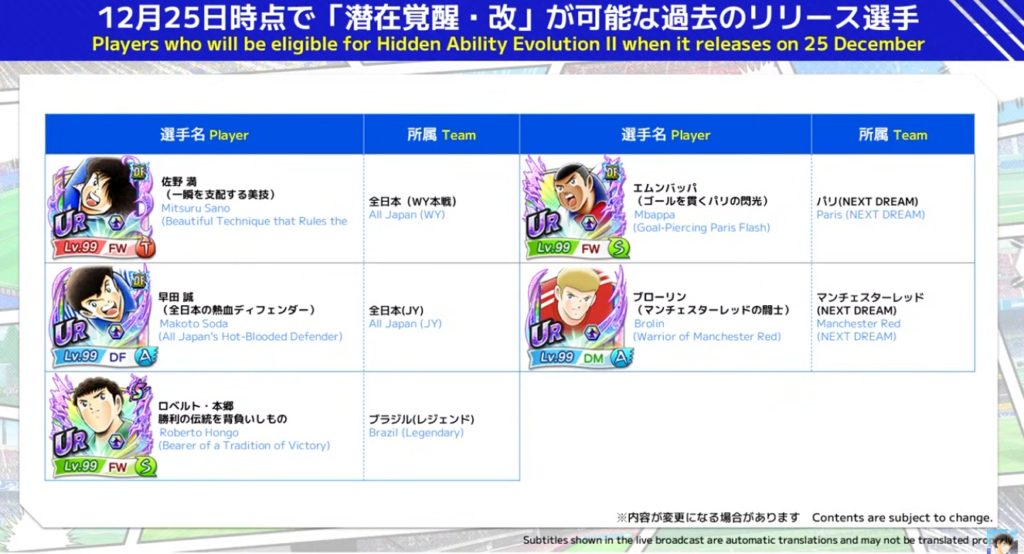
Task: Click the Mbappa player card portrait
Action: click(x=576, y=207)
